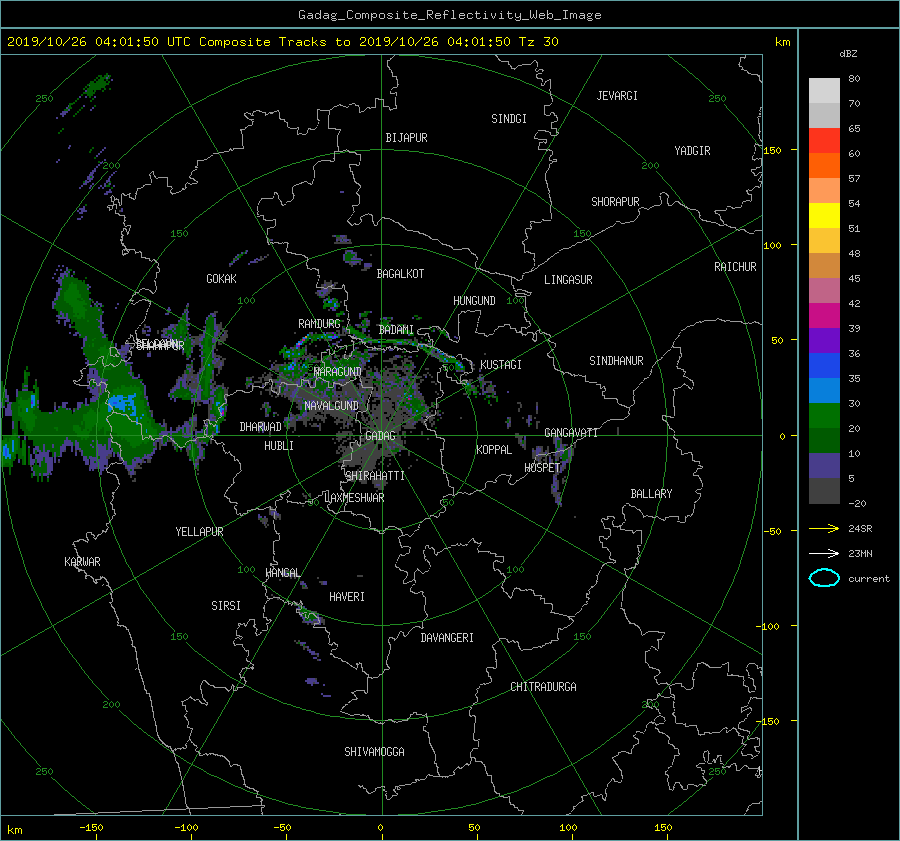Click the CHITRADURGA town label
The height and width of the screenshot is (841, 900).
[543, 687]
